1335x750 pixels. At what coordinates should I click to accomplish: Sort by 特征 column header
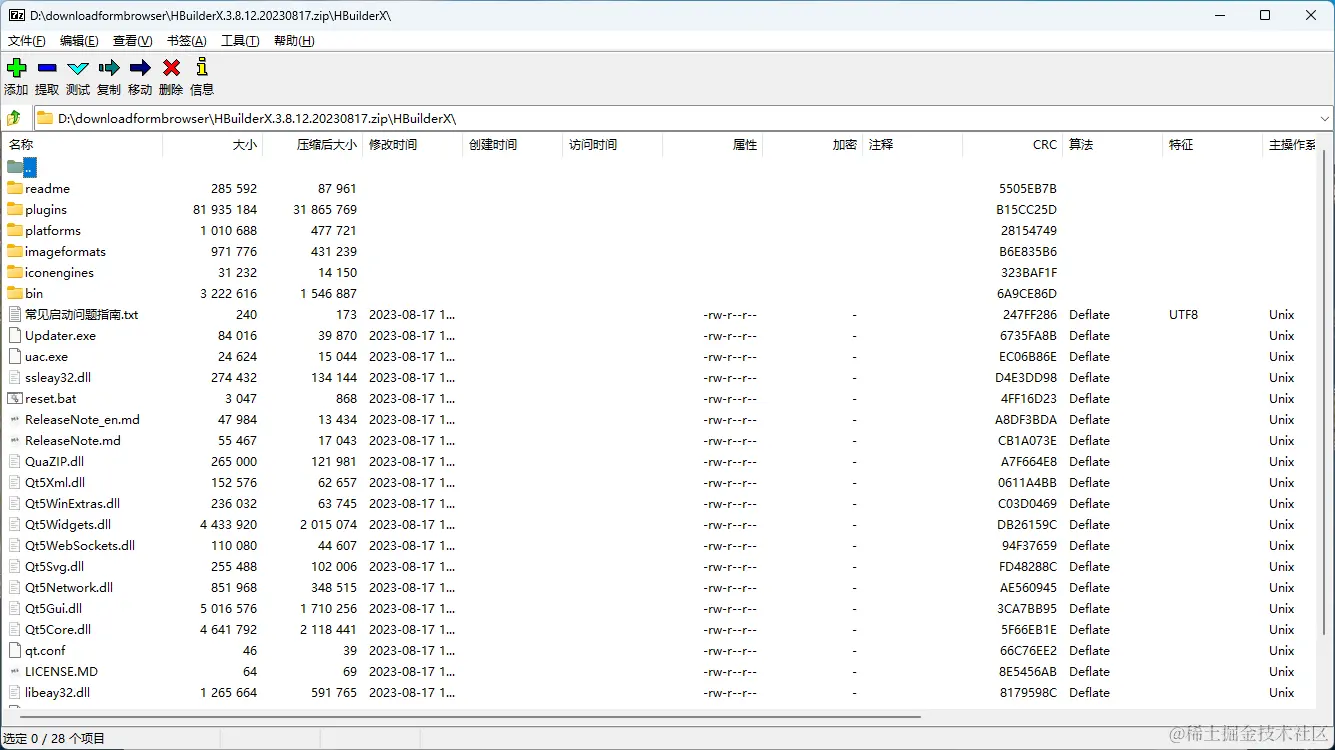[x=1212, y=145]
